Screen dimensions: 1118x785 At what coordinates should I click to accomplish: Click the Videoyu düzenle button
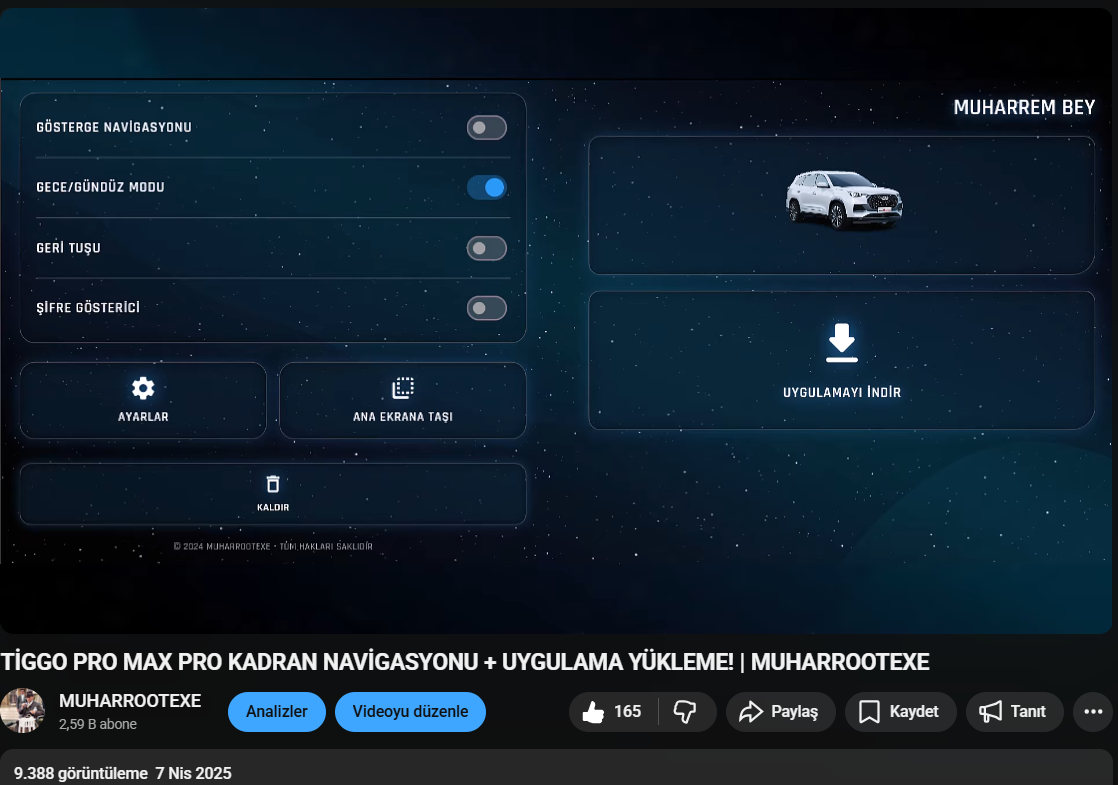[411, 712]
